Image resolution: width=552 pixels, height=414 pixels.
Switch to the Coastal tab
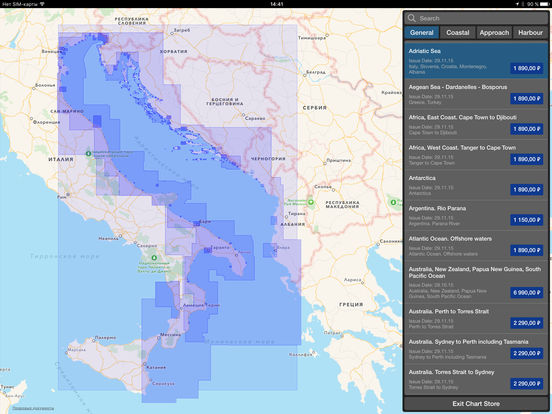point(458,32)
